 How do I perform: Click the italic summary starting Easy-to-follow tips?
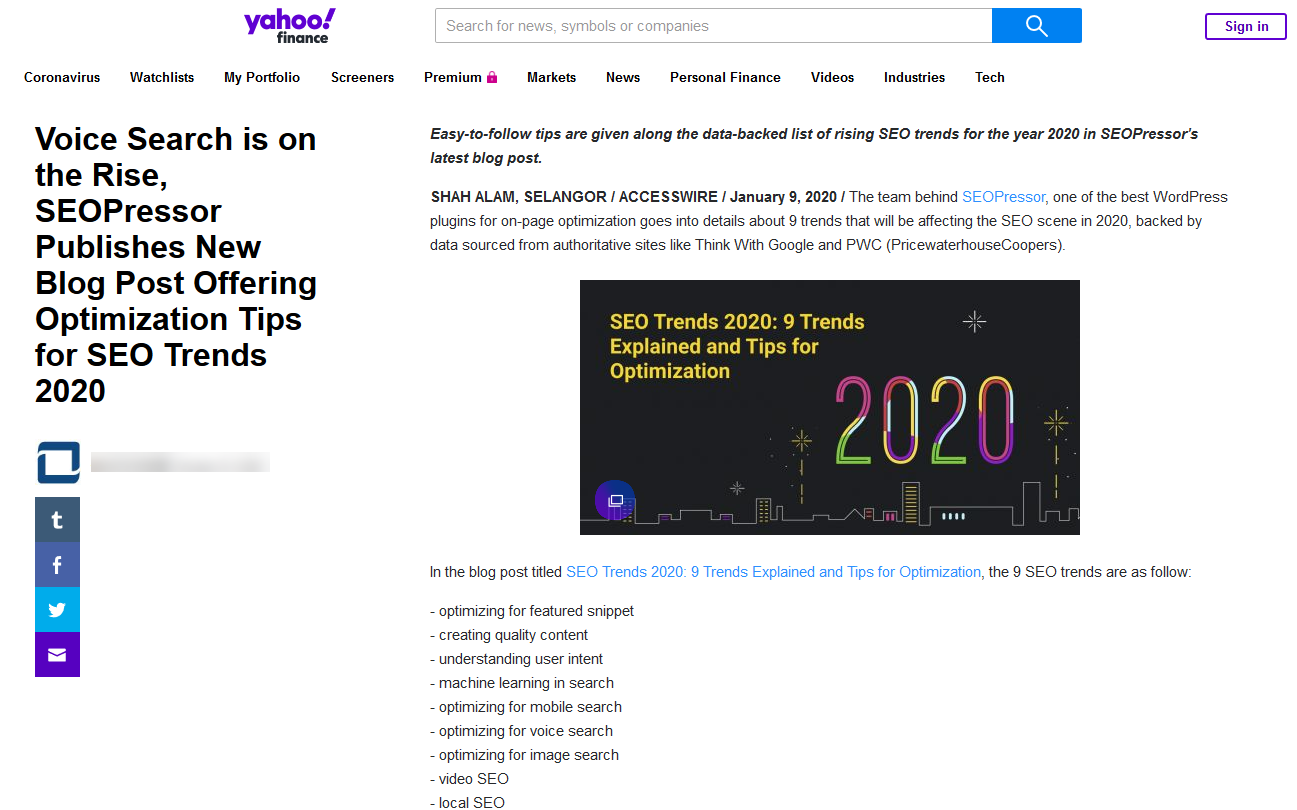(x=814, y=146)
